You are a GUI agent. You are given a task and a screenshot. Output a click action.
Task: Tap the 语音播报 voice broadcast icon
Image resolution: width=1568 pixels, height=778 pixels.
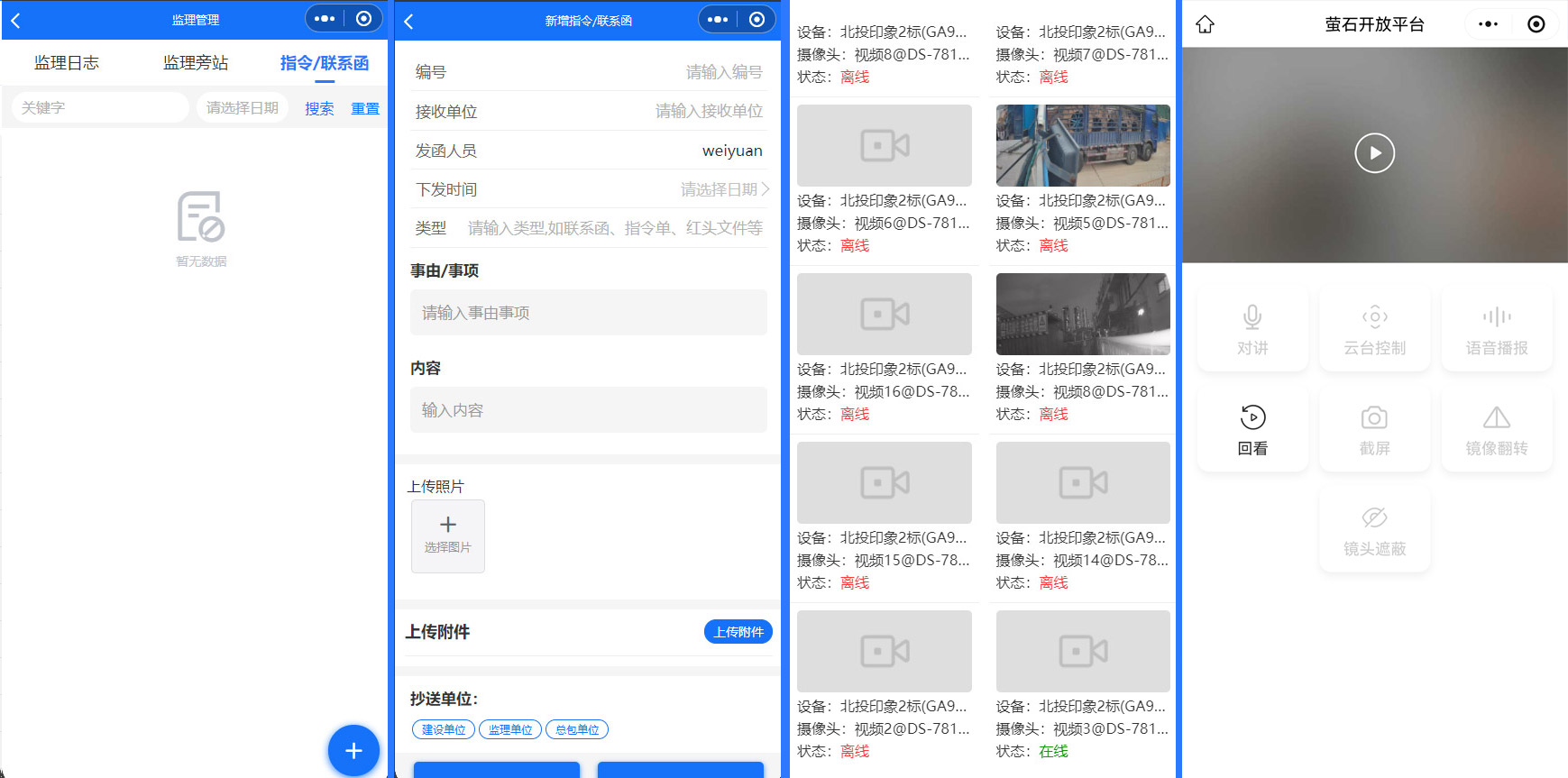[1497, 317]
